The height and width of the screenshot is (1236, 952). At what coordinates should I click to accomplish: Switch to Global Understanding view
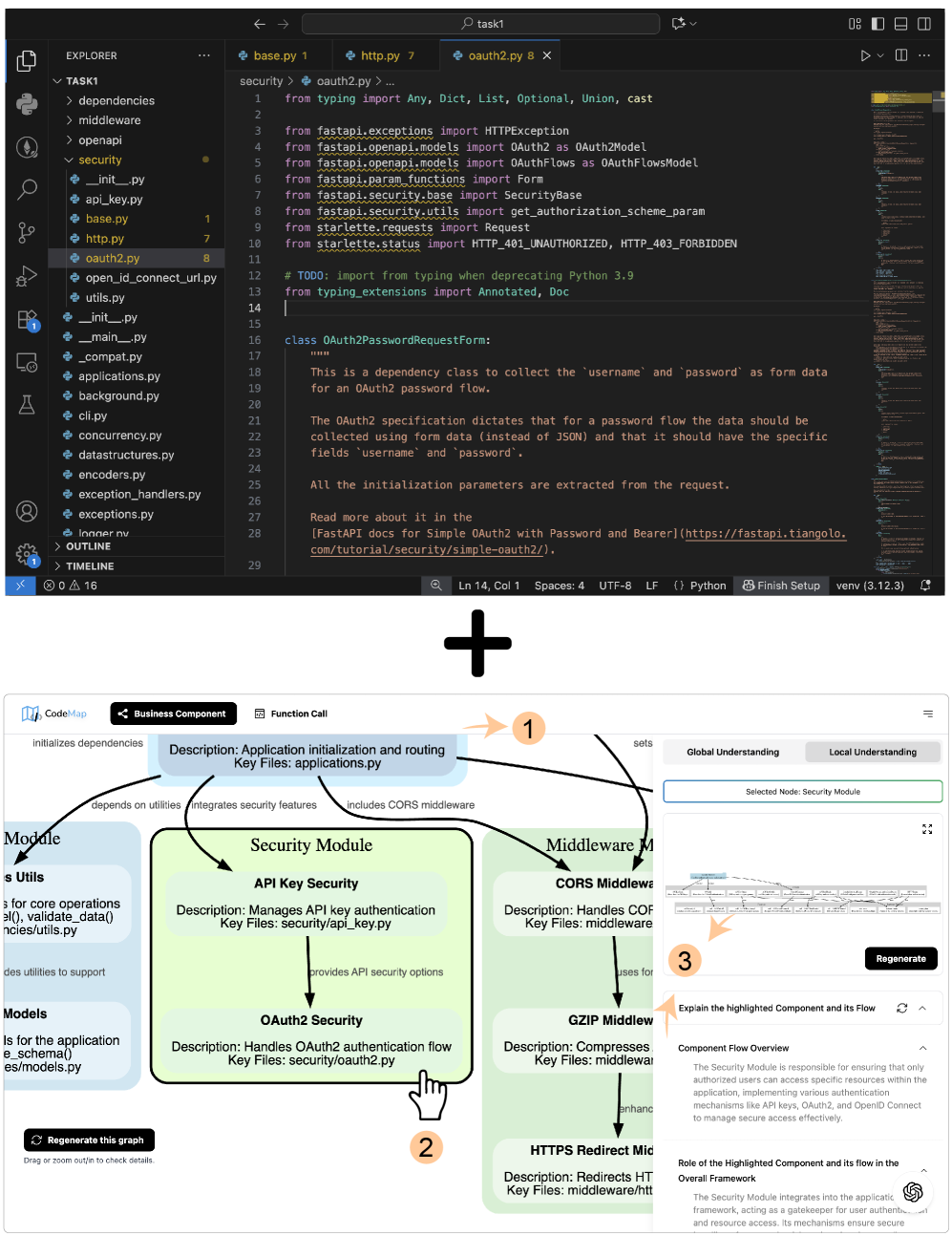pos(733,752)
